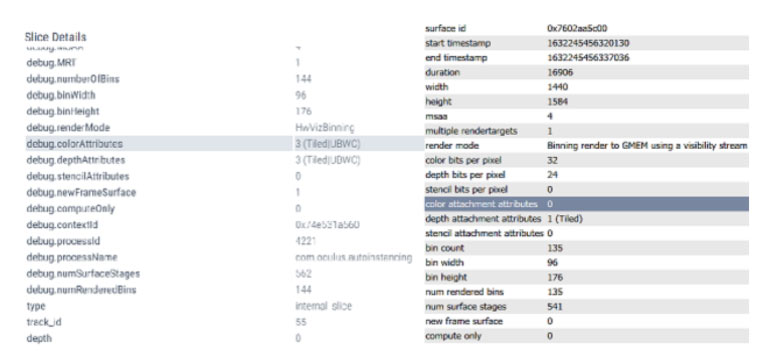Select the duration row showing 16906

pos(586,72)
